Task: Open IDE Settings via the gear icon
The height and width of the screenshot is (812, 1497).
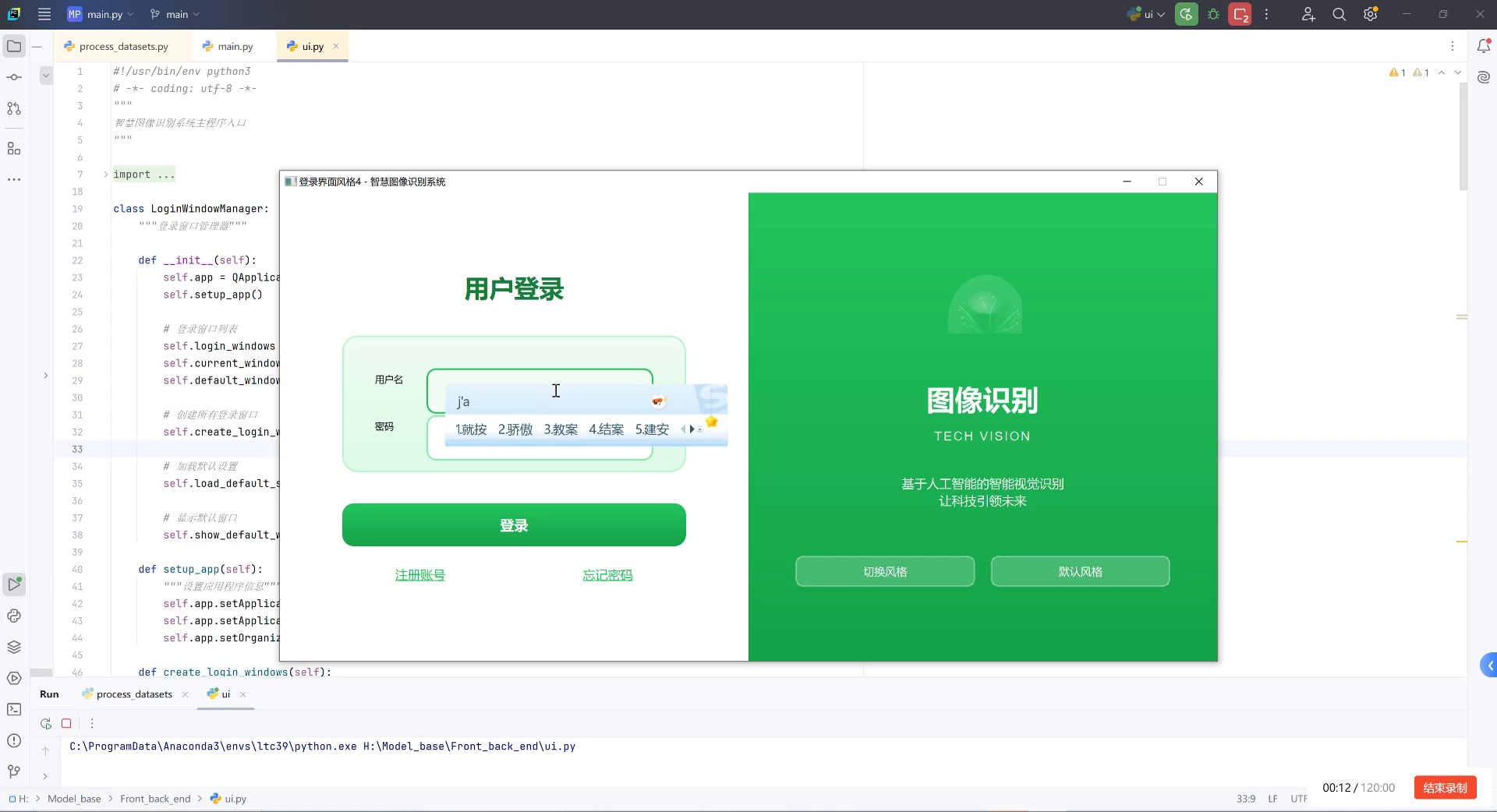Action: 1370,14
